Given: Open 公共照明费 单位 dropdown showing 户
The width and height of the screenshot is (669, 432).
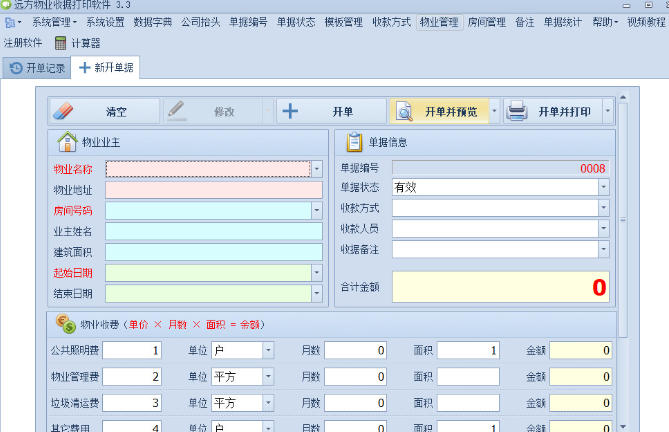Looking at the screenshot, I should 268,351.
